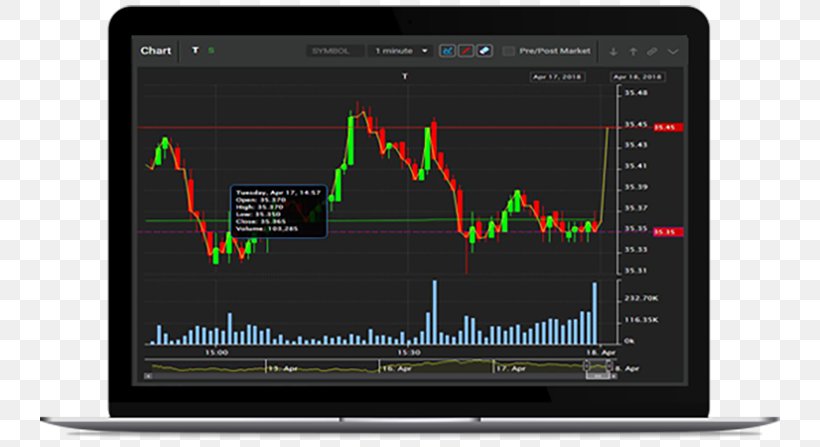
Task: Click the 35.37 price axis label
Action: click(636, 208)
